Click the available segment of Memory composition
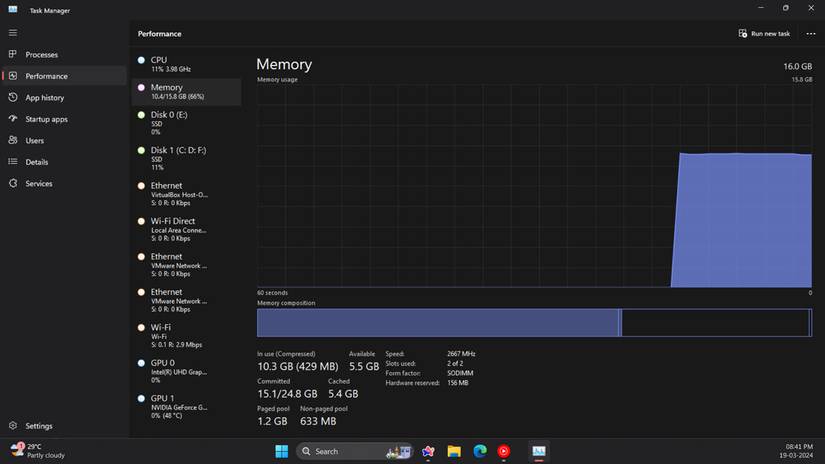The width and height of the screenshot is (825, 464). point(715,322)
